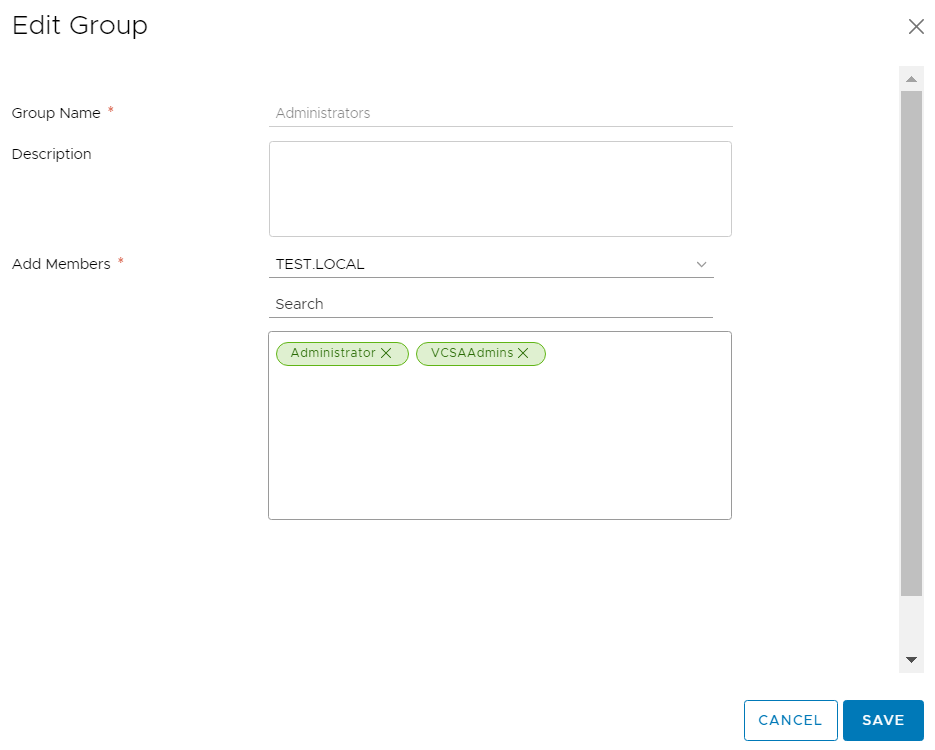
Task: Click the Add Members label
Action: [61, 264]
